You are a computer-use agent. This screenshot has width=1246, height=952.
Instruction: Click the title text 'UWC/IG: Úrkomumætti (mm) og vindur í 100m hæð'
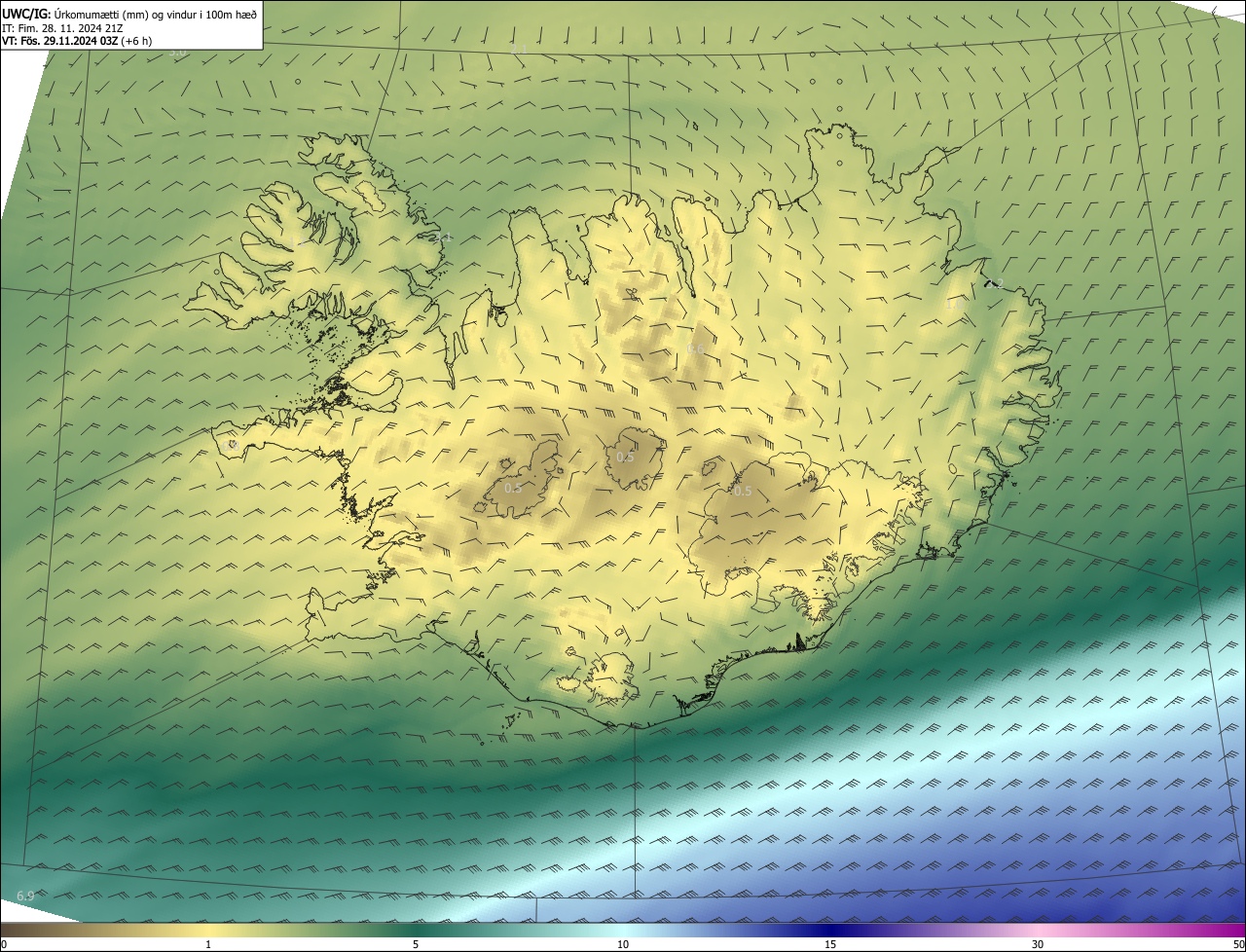(129, 14)
